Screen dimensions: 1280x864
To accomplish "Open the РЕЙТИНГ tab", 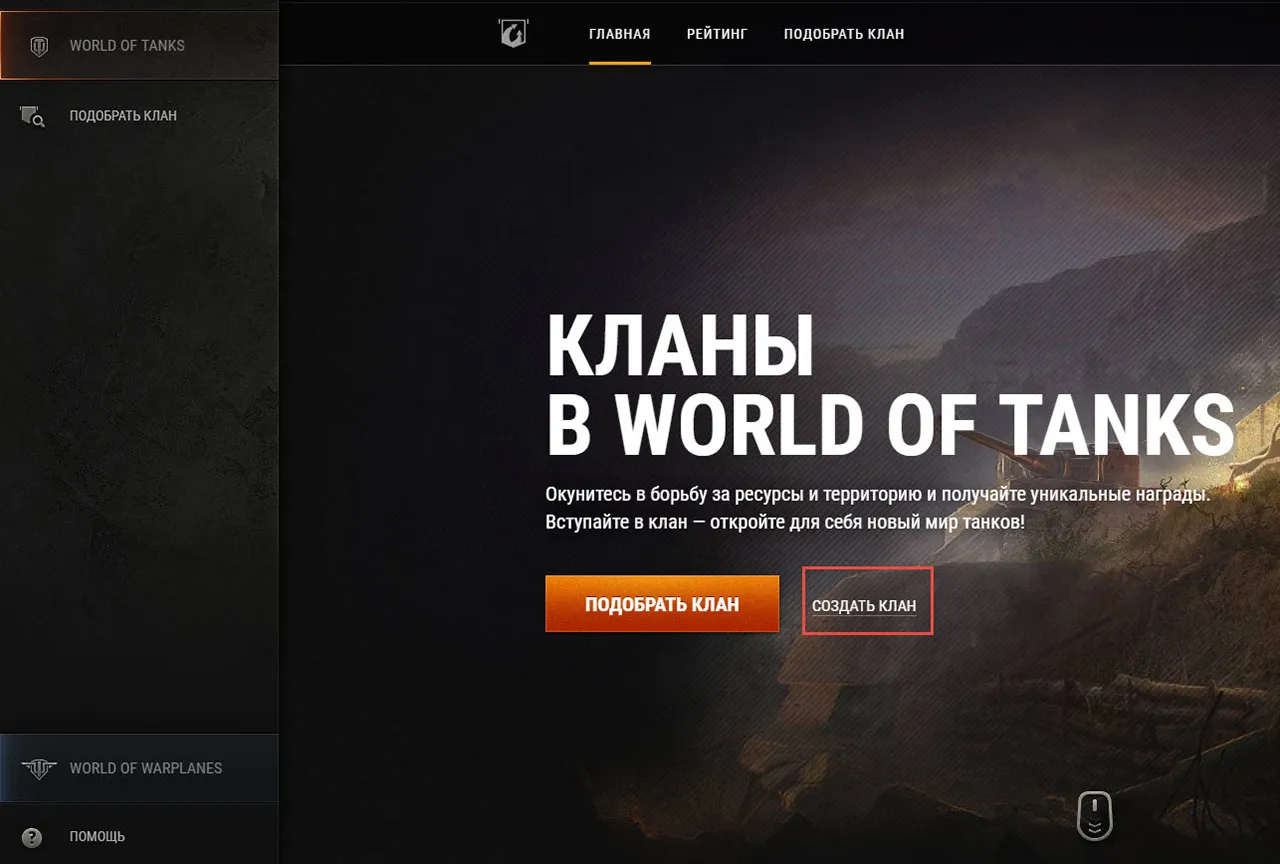I will coord(717,34).
